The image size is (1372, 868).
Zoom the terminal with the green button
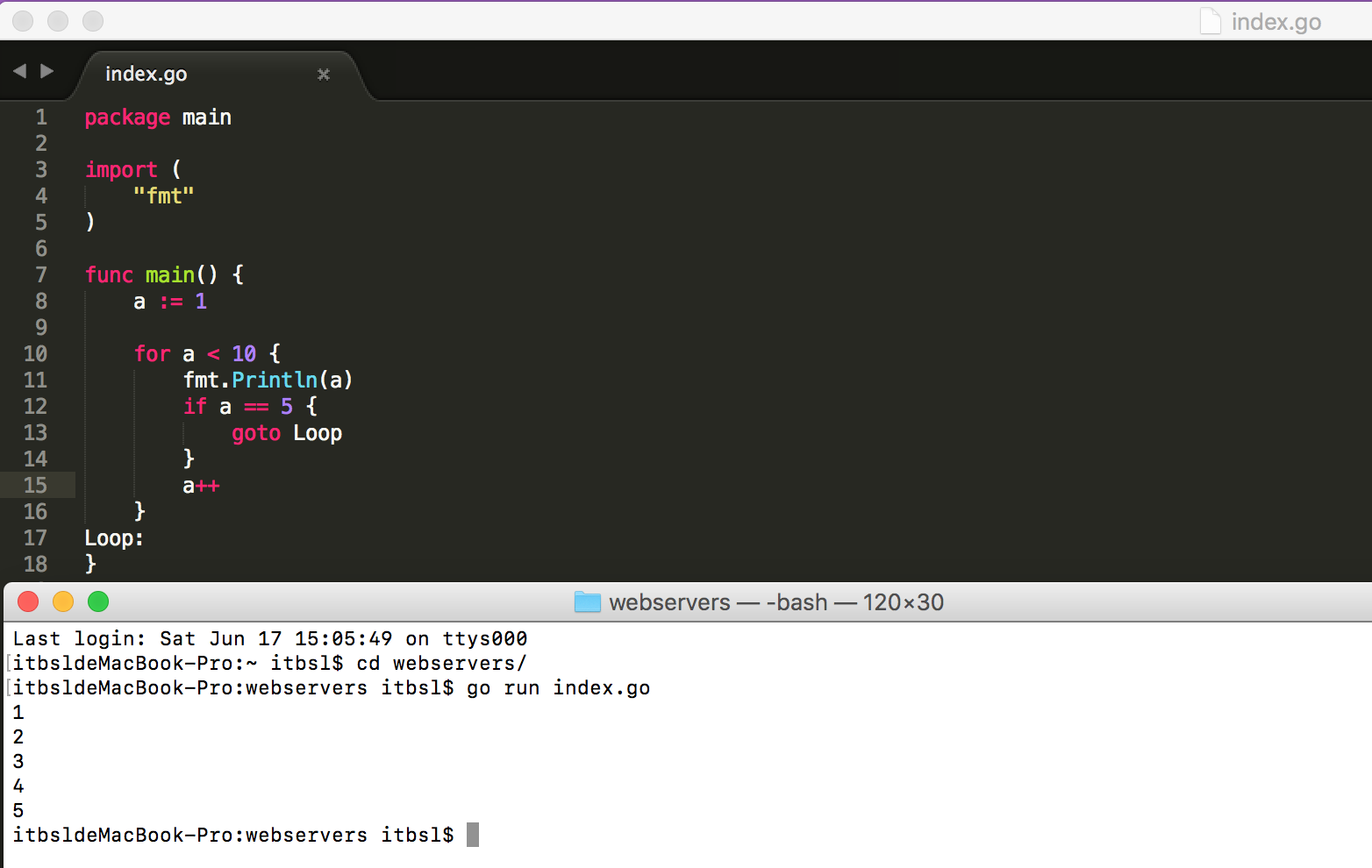(x=98, y=601)
